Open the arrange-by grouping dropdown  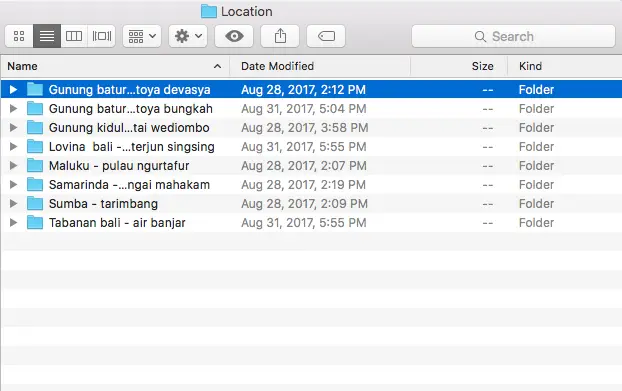[x=142, y=36]
